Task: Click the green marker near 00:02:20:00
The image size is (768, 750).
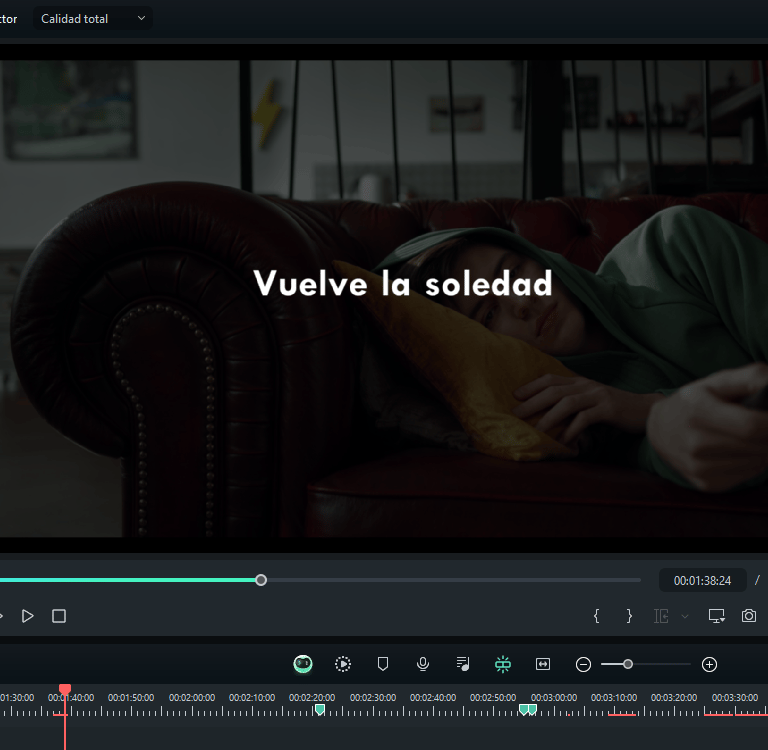Action: pos(320,709)
